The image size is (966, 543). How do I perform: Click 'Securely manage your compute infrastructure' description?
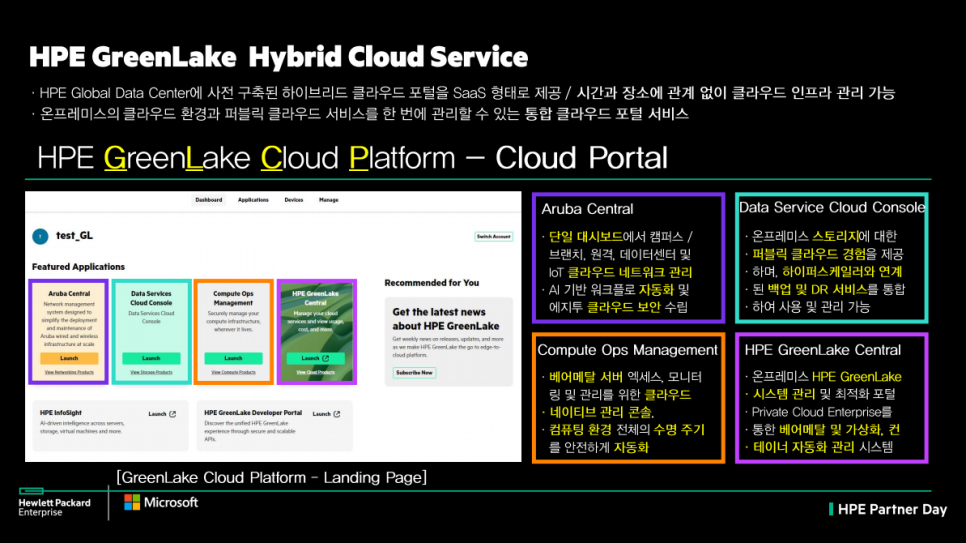(233, 321)
